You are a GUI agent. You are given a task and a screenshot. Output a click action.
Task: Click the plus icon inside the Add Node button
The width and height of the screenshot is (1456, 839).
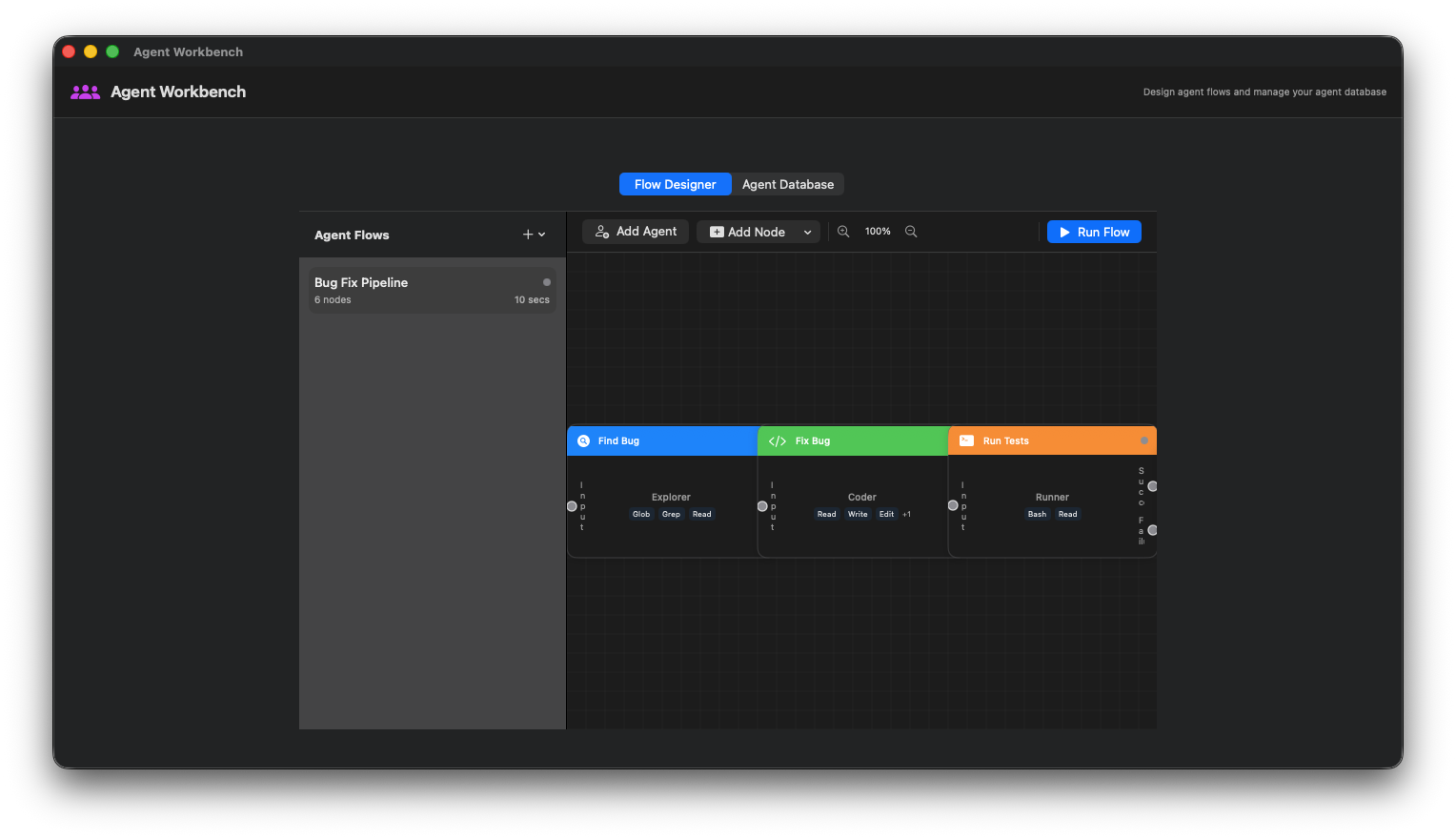coord(716,231)
